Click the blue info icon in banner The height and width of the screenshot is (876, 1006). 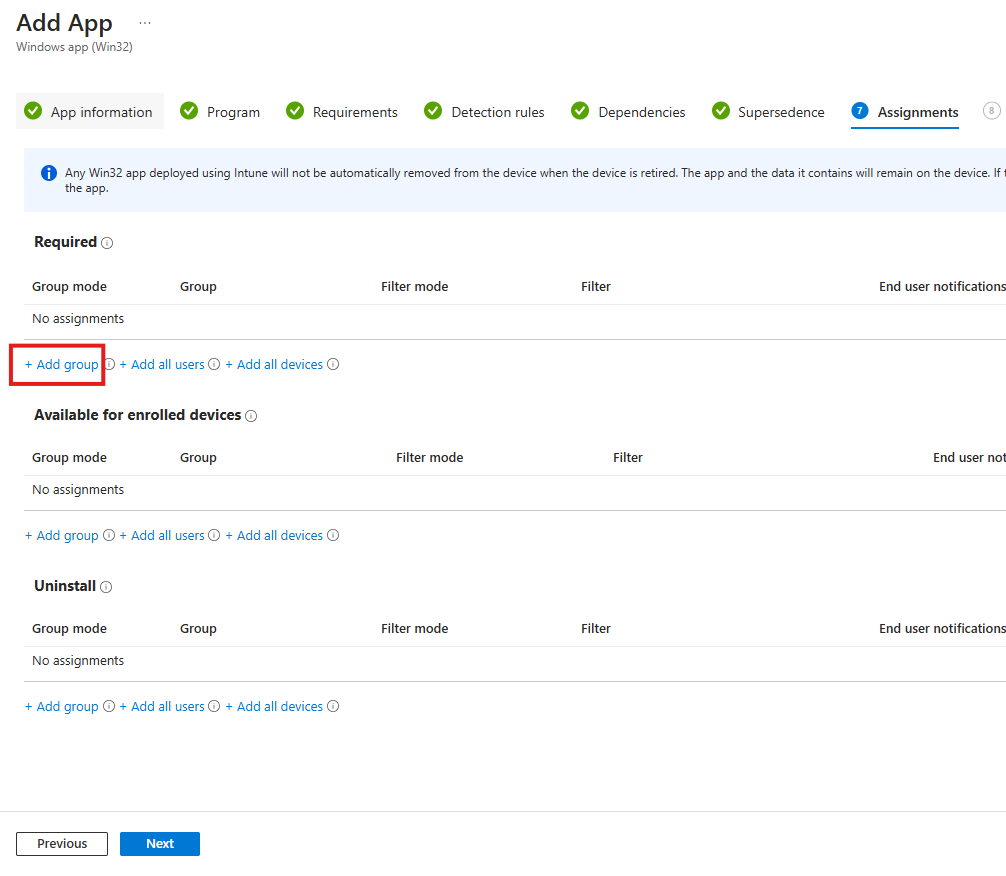point(49,173)
